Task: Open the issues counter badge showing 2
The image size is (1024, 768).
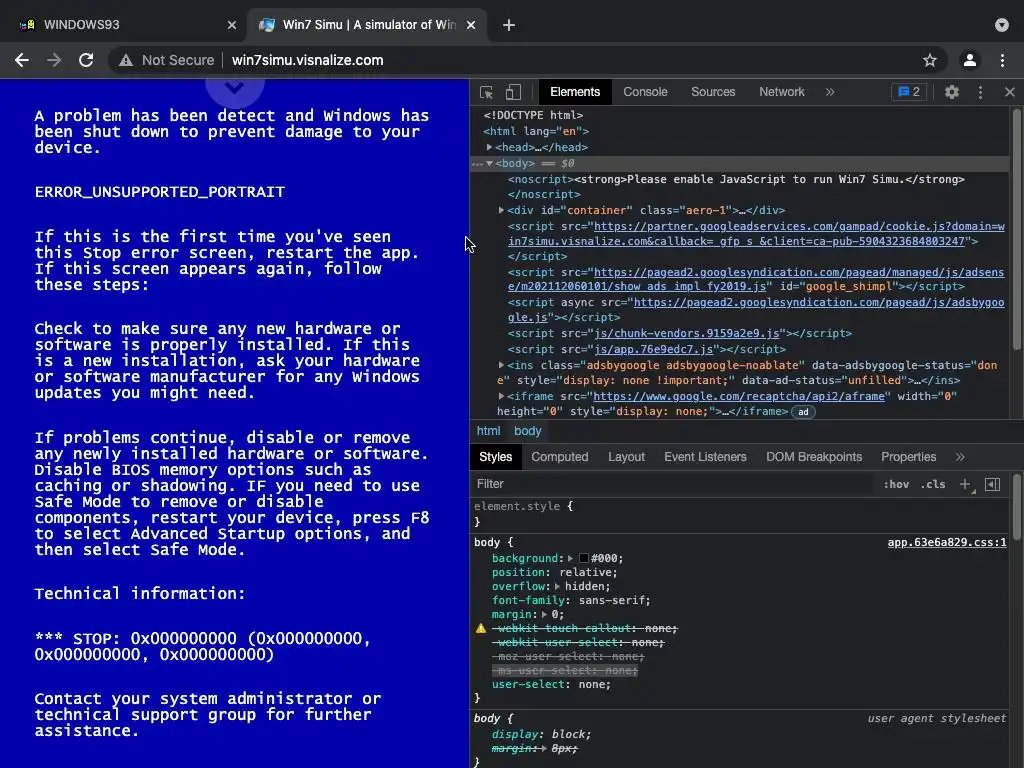Action: (909, 92)
